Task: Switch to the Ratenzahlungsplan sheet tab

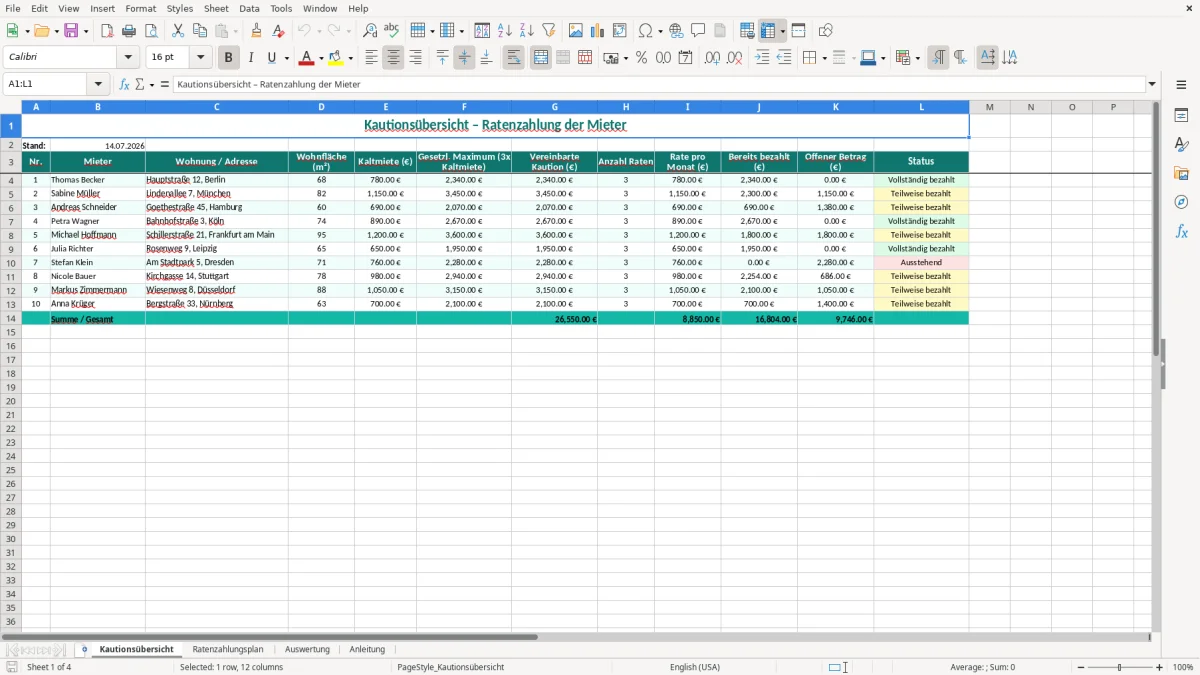Action: 228,649
